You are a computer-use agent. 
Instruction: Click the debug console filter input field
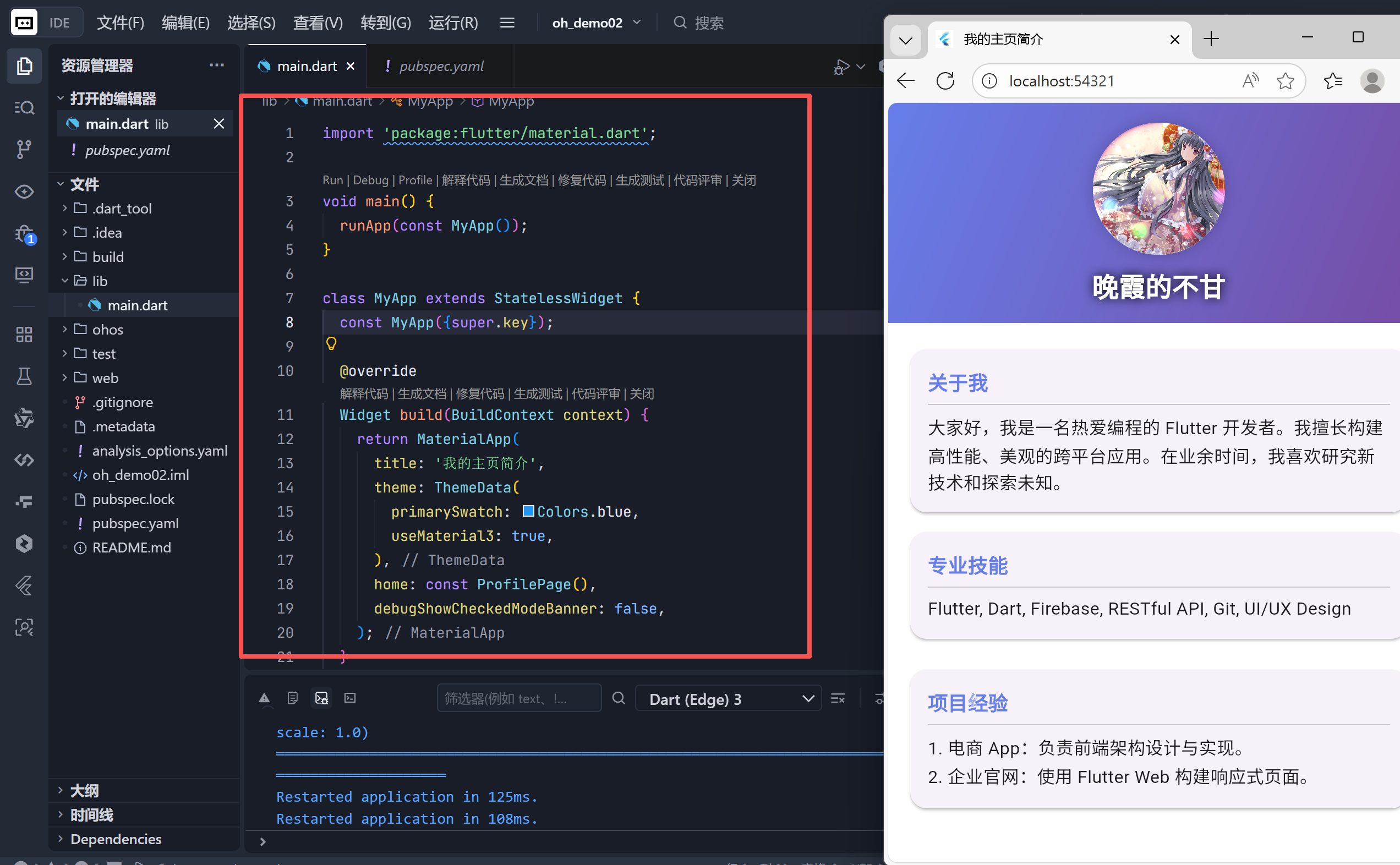pyautogui.click(x=519, y=698)
